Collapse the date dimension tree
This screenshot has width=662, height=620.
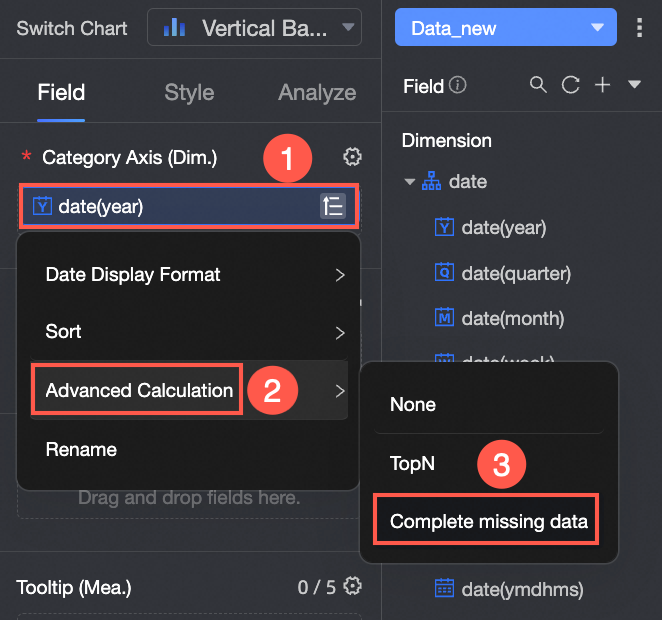[x=410, y=182]
